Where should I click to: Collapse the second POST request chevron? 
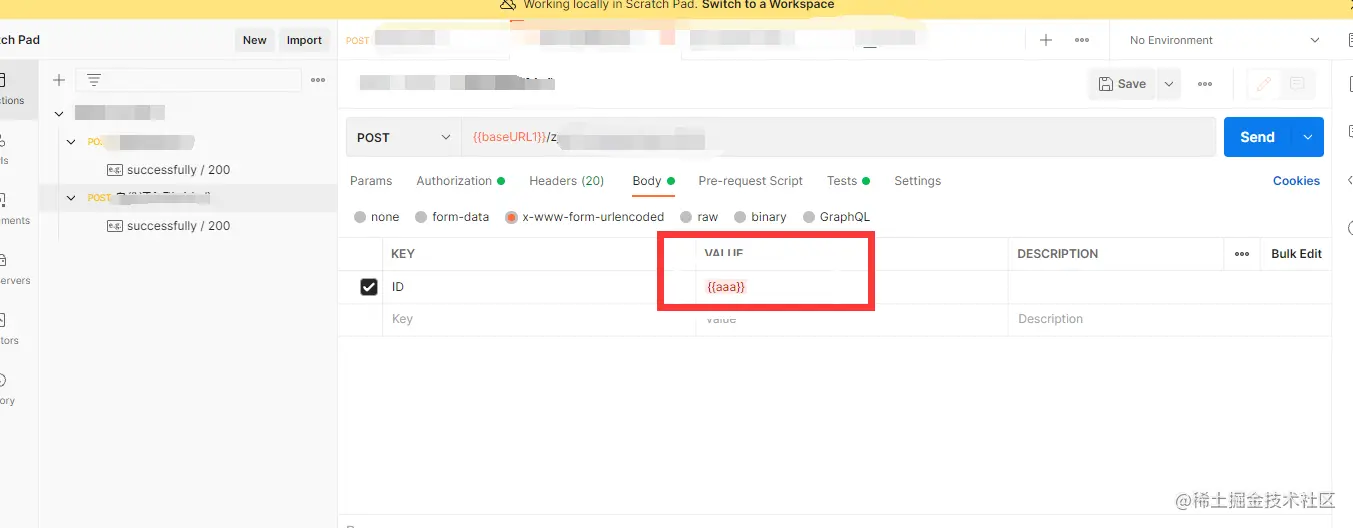pos(71,198)
